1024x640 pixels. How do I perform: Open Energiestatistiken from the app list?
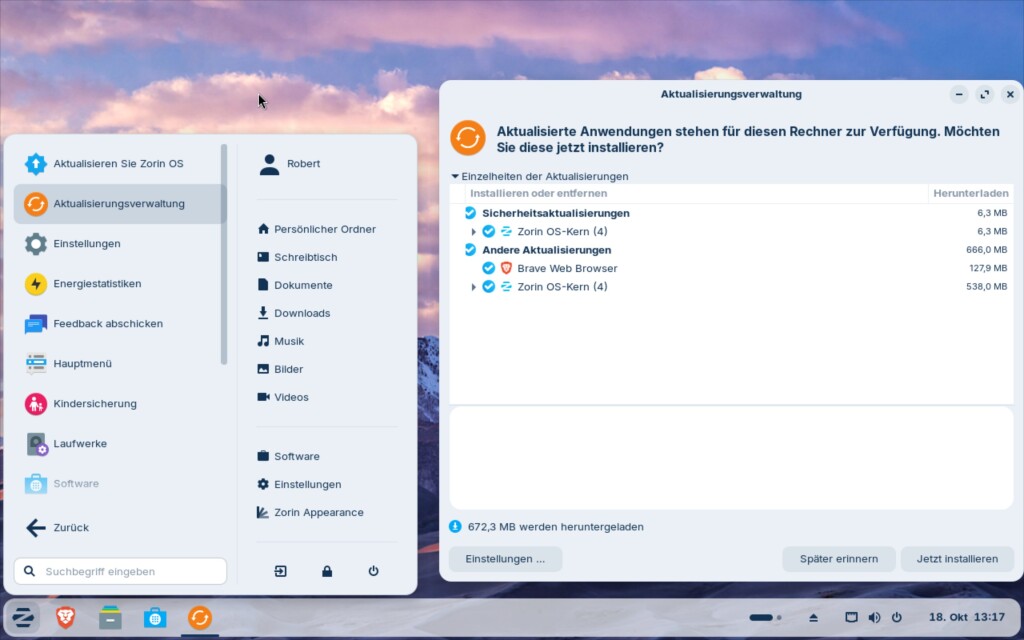pyautogui.click(x=97, y=284)
